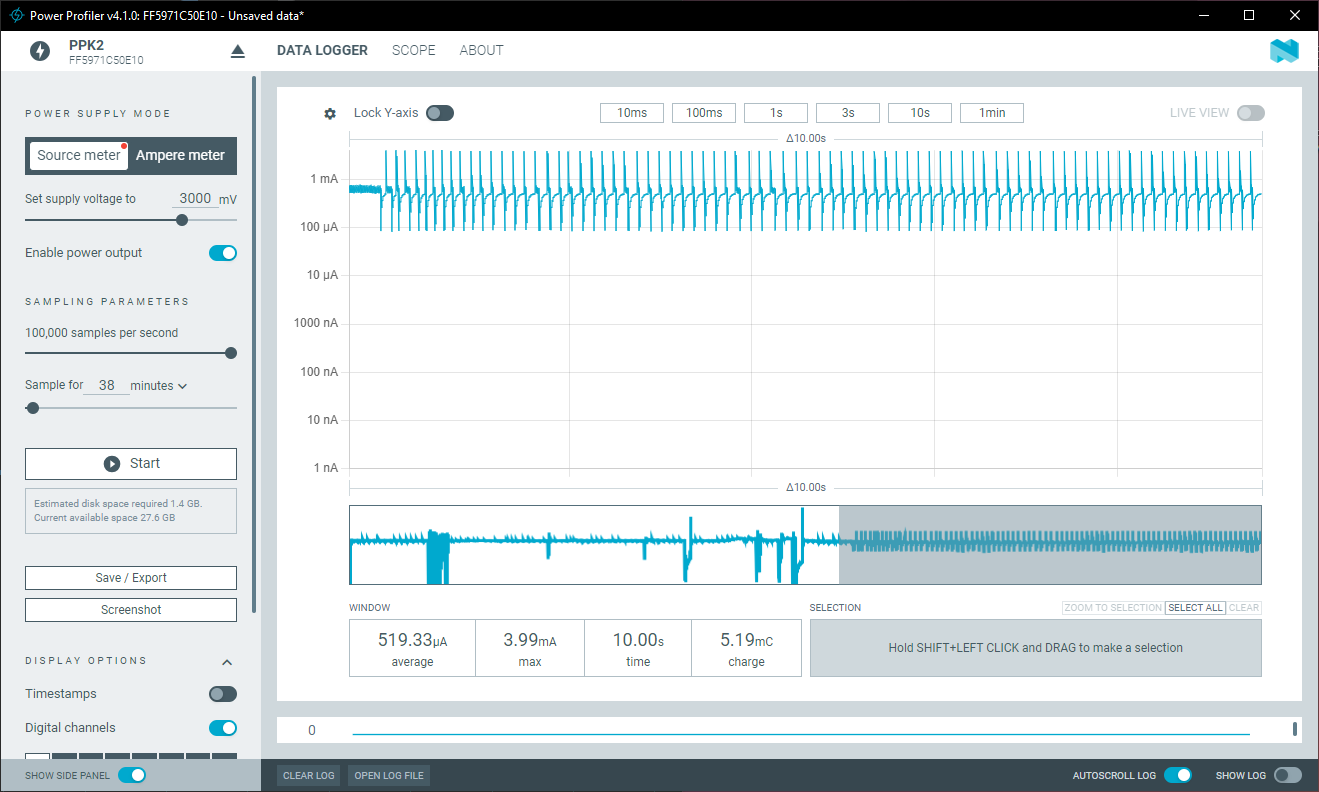Open the chart settings gear icon

[x=329, y=113]
